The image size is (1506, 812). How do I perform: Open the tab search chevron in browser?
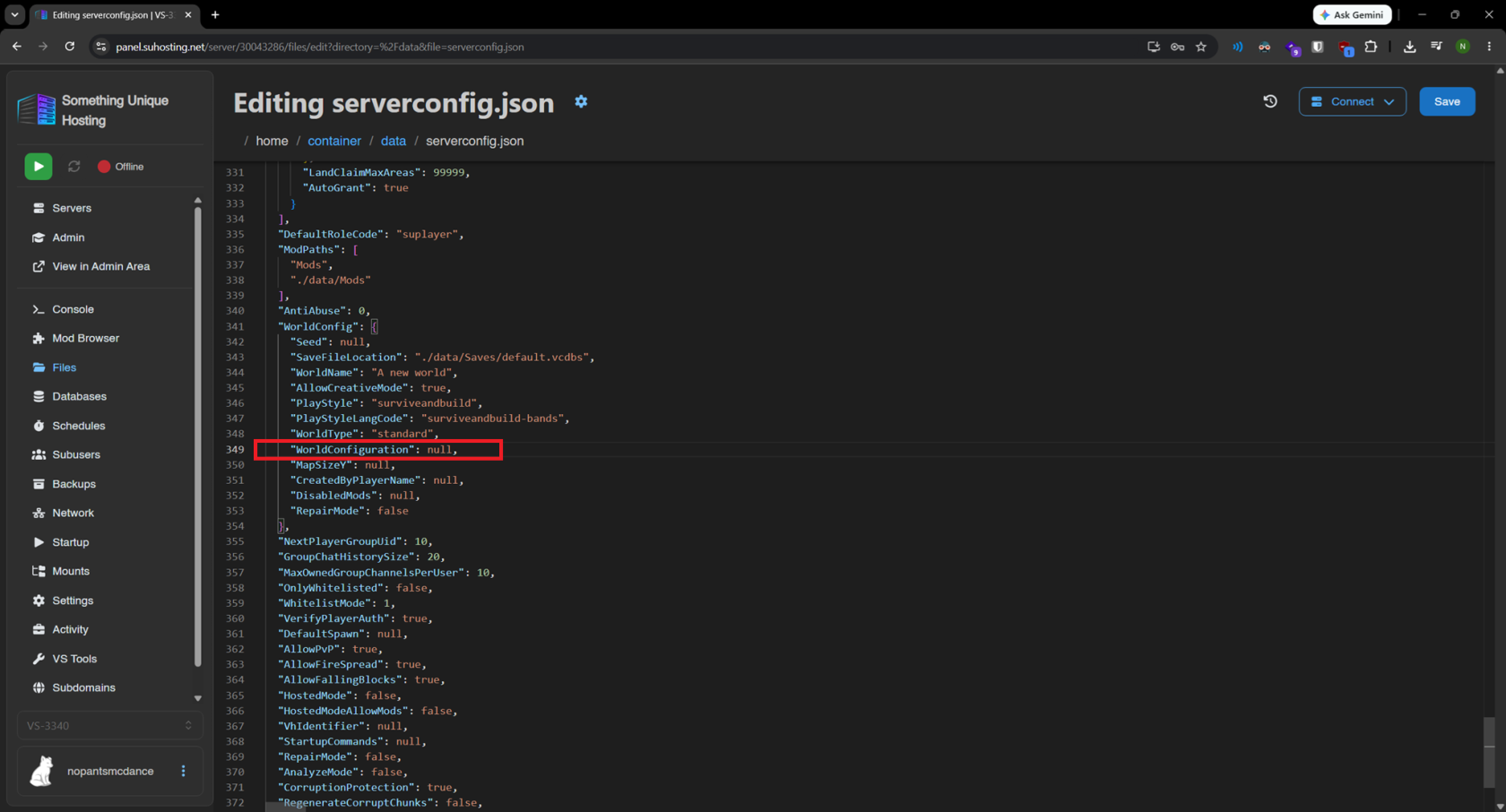pyautogui.click(x=14, y=14)
